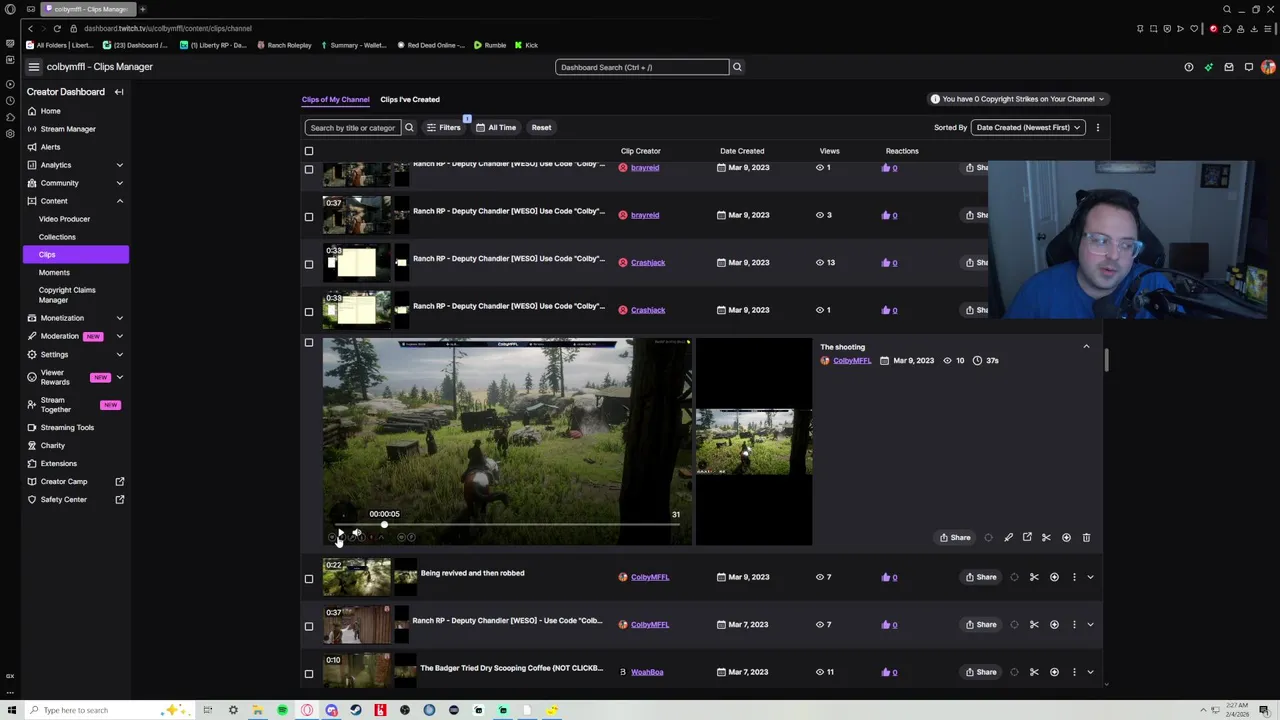
Task: Click scissors icon on Being revived row
Action: 1034,577
